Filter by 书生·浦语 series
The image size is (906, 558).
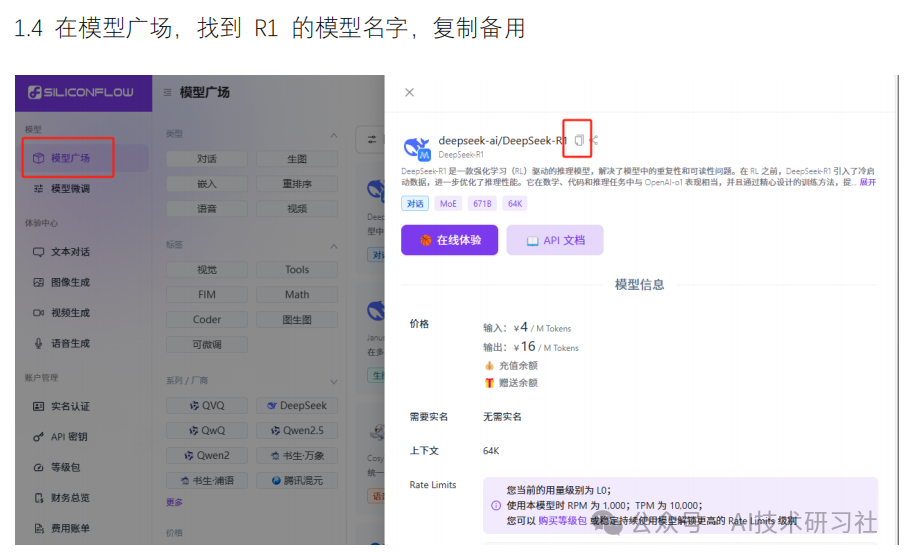[x=207, y=481]
